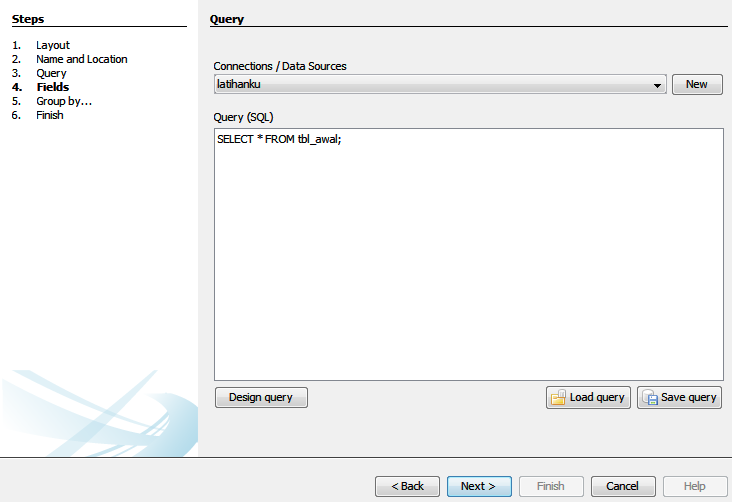Viewport: 732px width, 502px height.
Task: Click the Load query button
Action: point(588,397)
